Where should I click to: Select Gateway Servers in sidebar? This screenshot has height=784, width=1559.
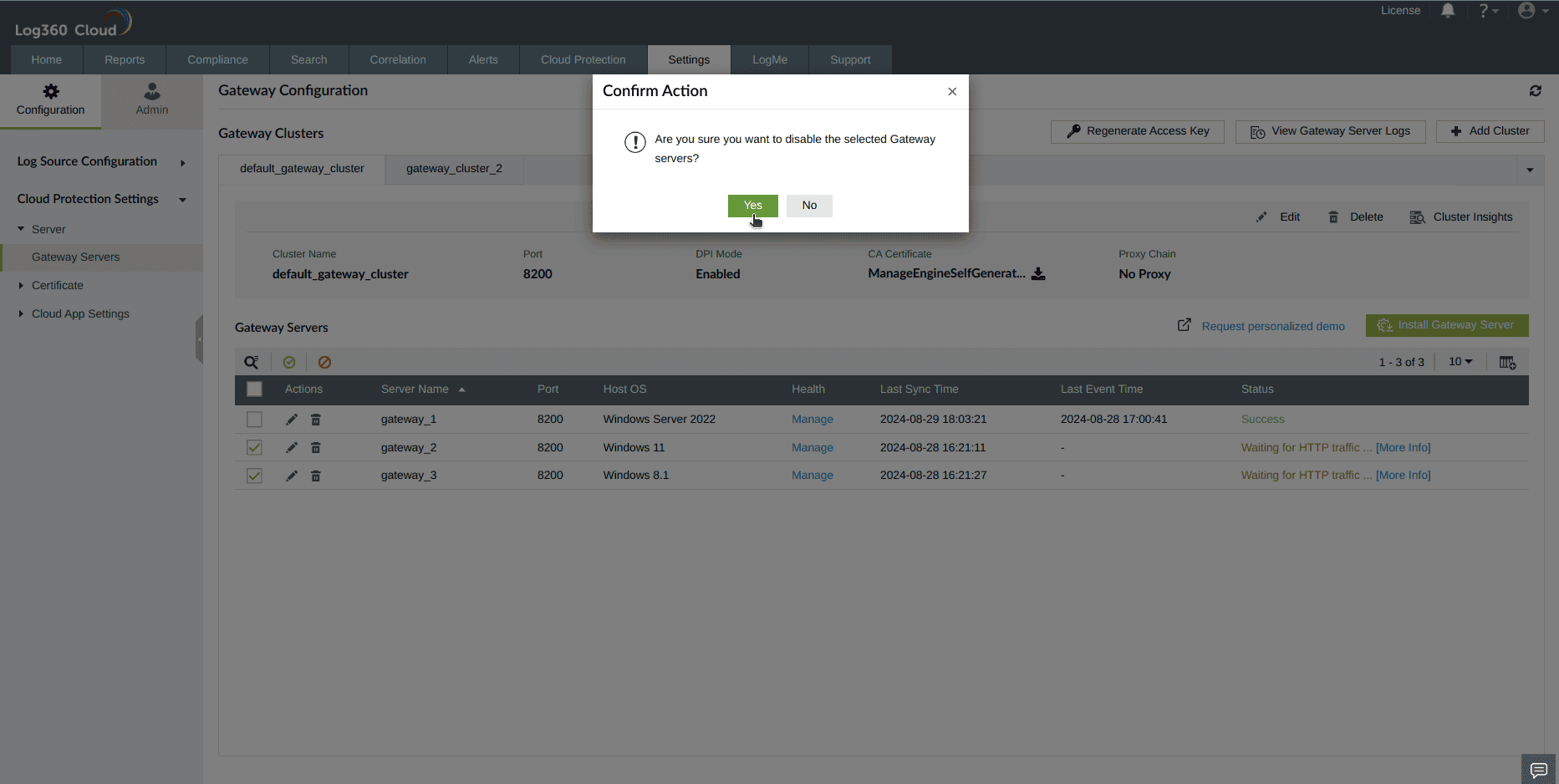coord(101,257)
